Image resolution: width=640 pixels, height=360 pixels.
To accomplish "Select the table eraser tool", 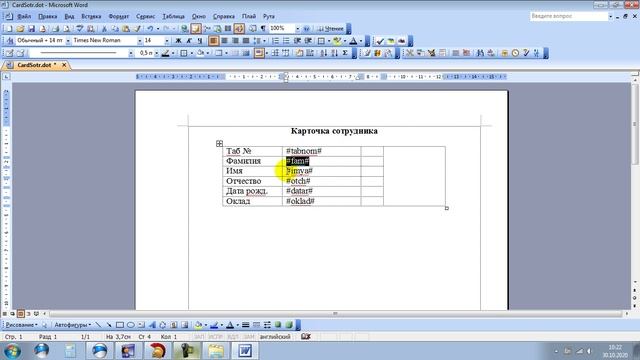I will 20,53.
